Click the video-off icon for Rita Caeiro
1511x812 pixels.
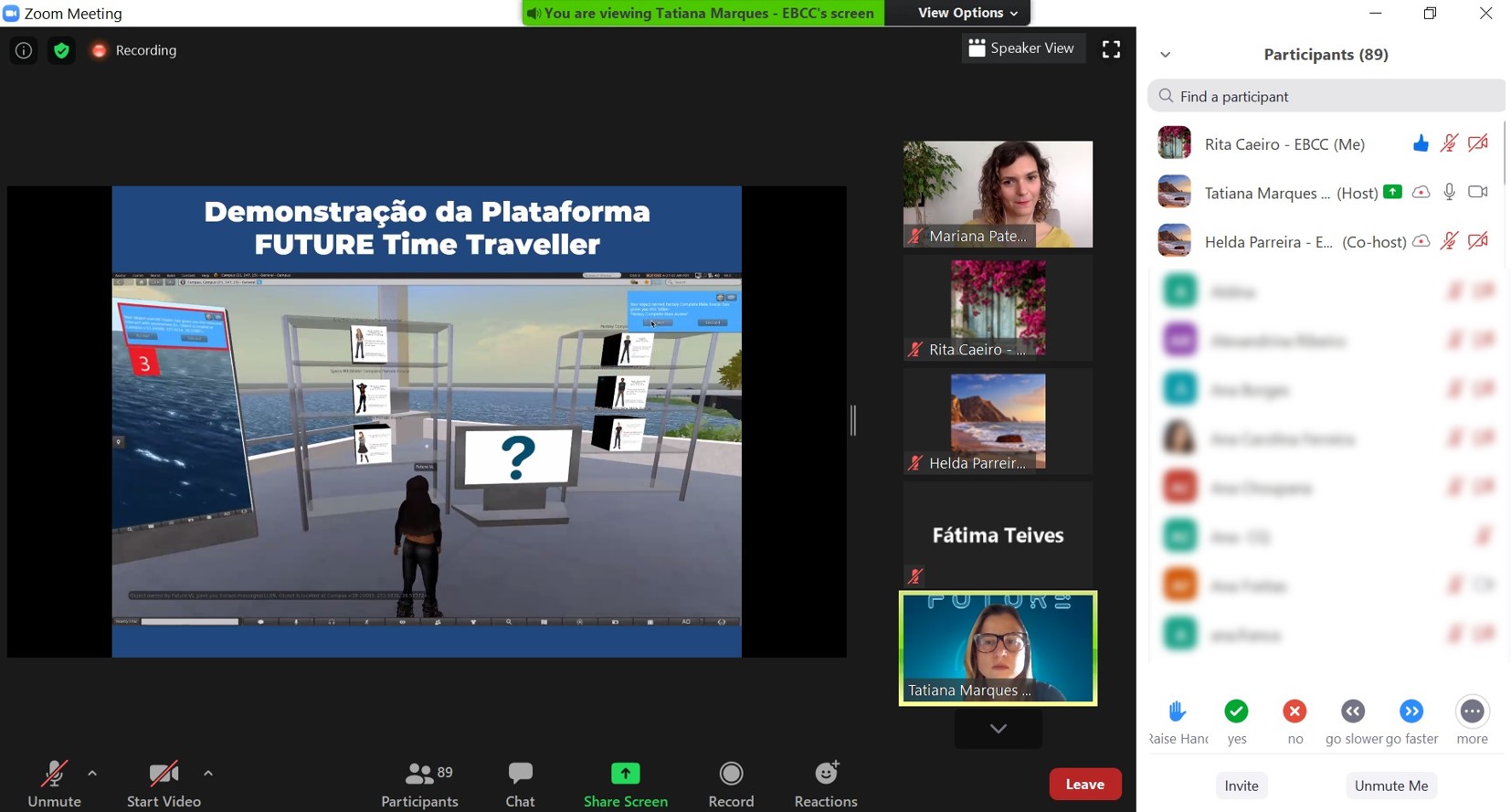[1478, 143]
